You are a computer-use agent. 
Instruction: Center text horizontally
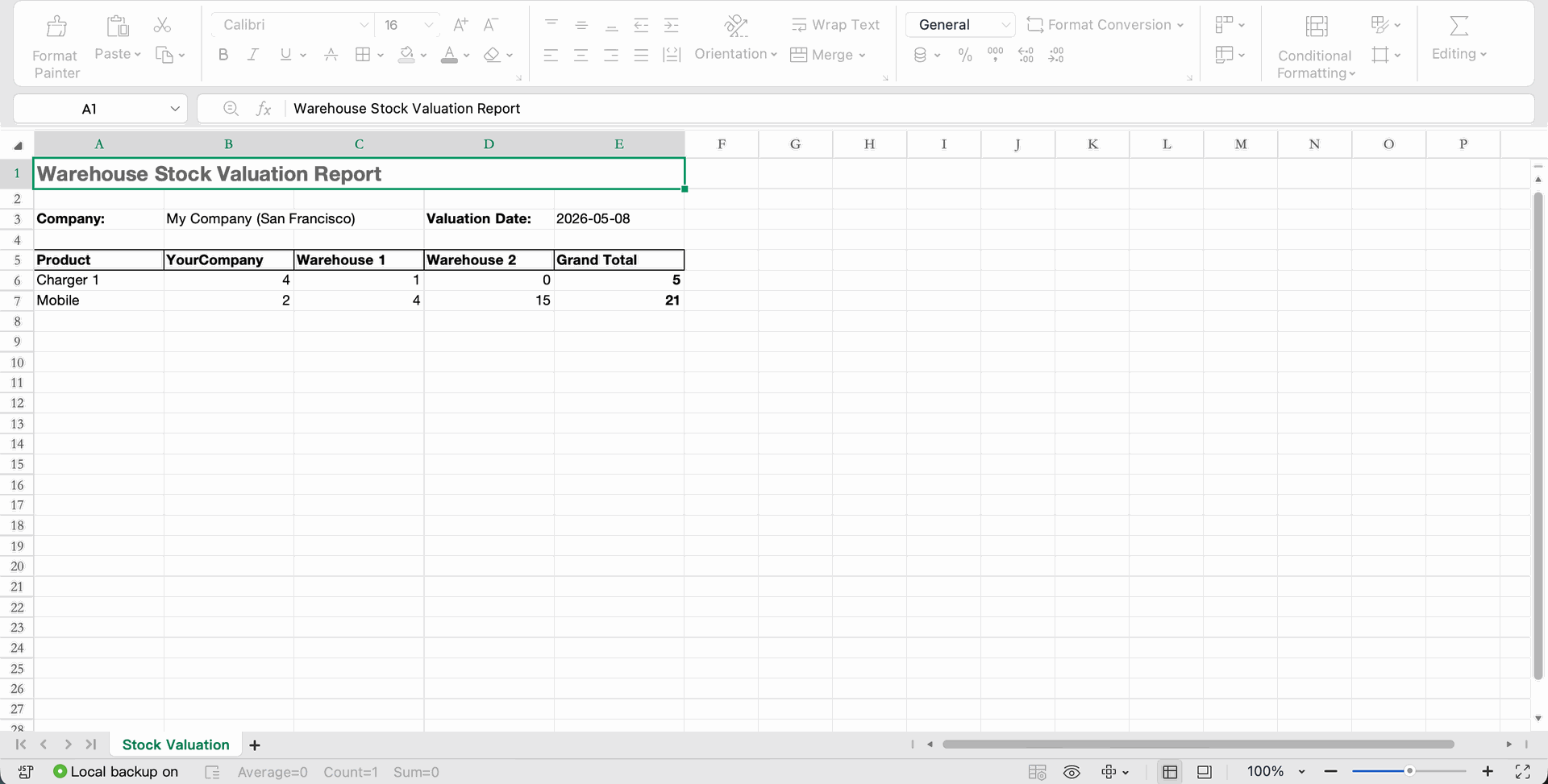pyautogui.click(x=580, y=55)
